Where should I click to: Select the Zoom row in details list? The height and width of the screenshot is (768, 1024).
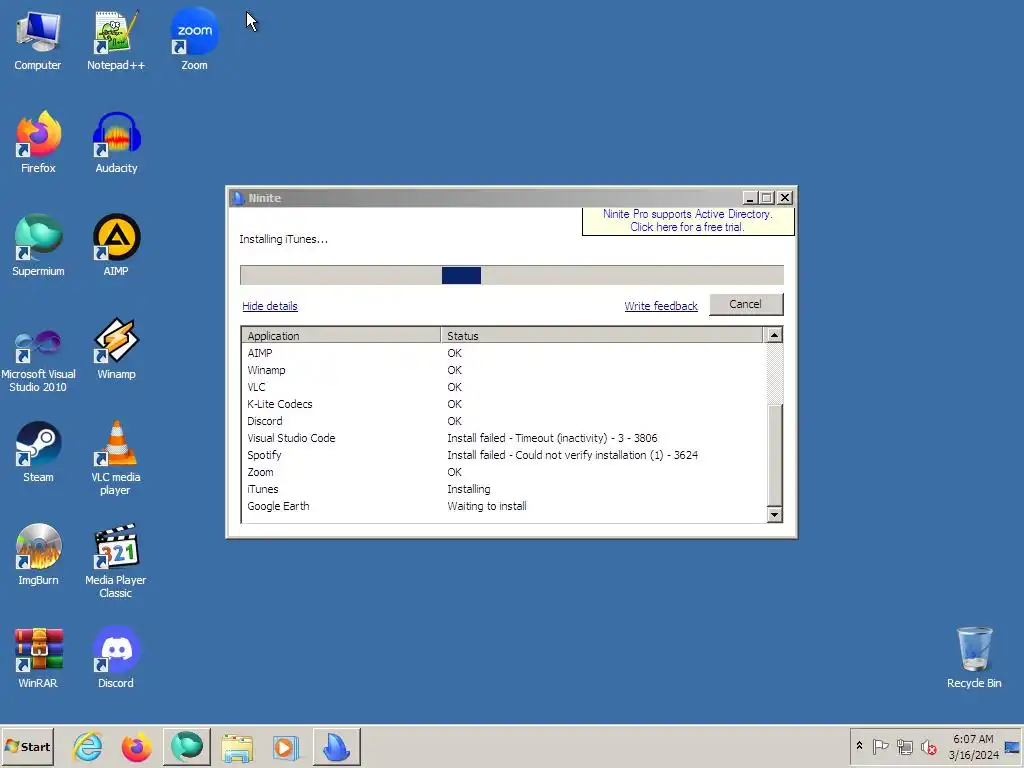click(x=503, y=472)
